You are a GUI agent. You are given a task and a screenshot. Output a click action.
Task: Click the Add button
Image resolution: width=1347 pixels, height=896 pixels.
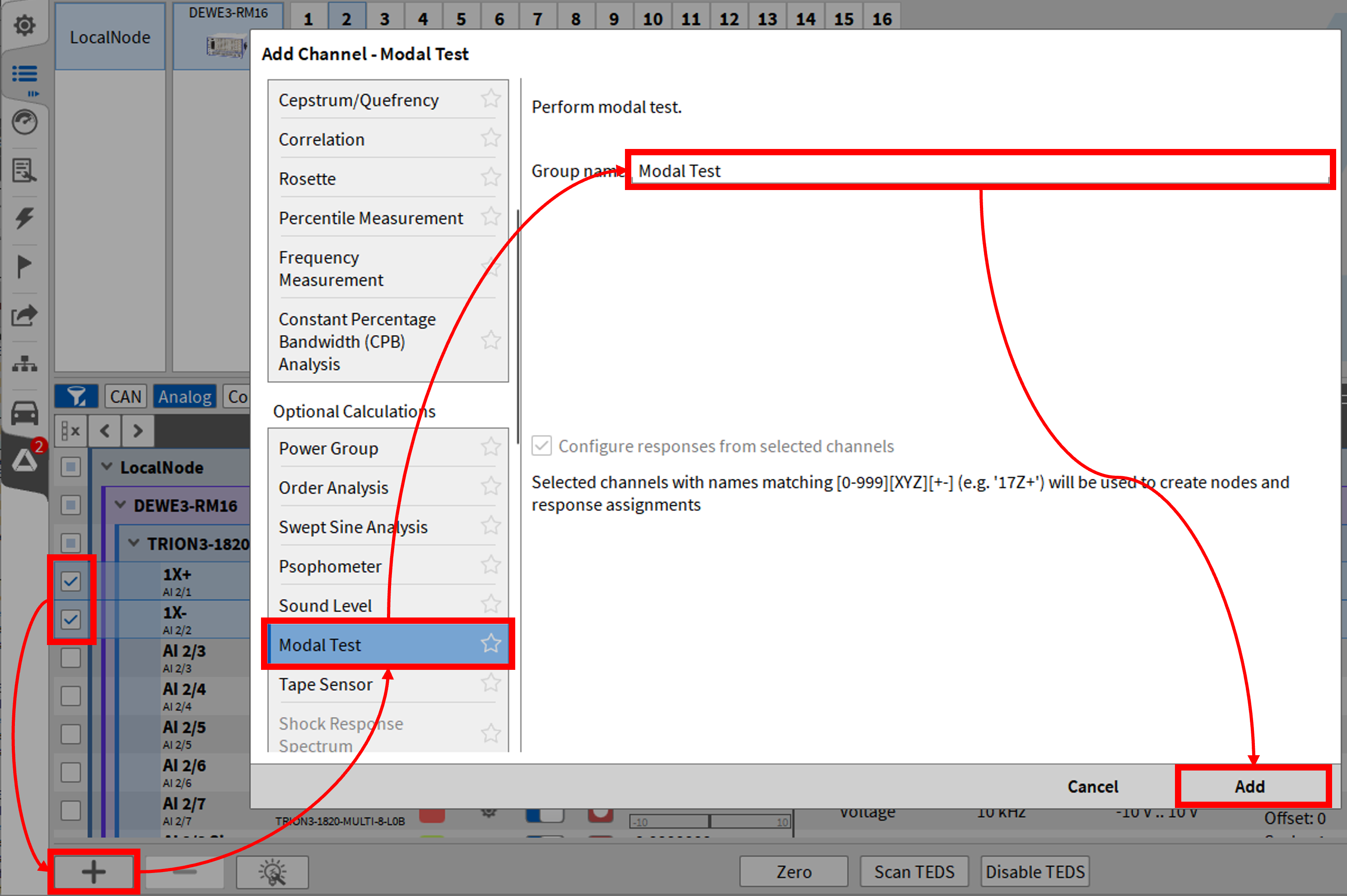(x=1249, y=786)
